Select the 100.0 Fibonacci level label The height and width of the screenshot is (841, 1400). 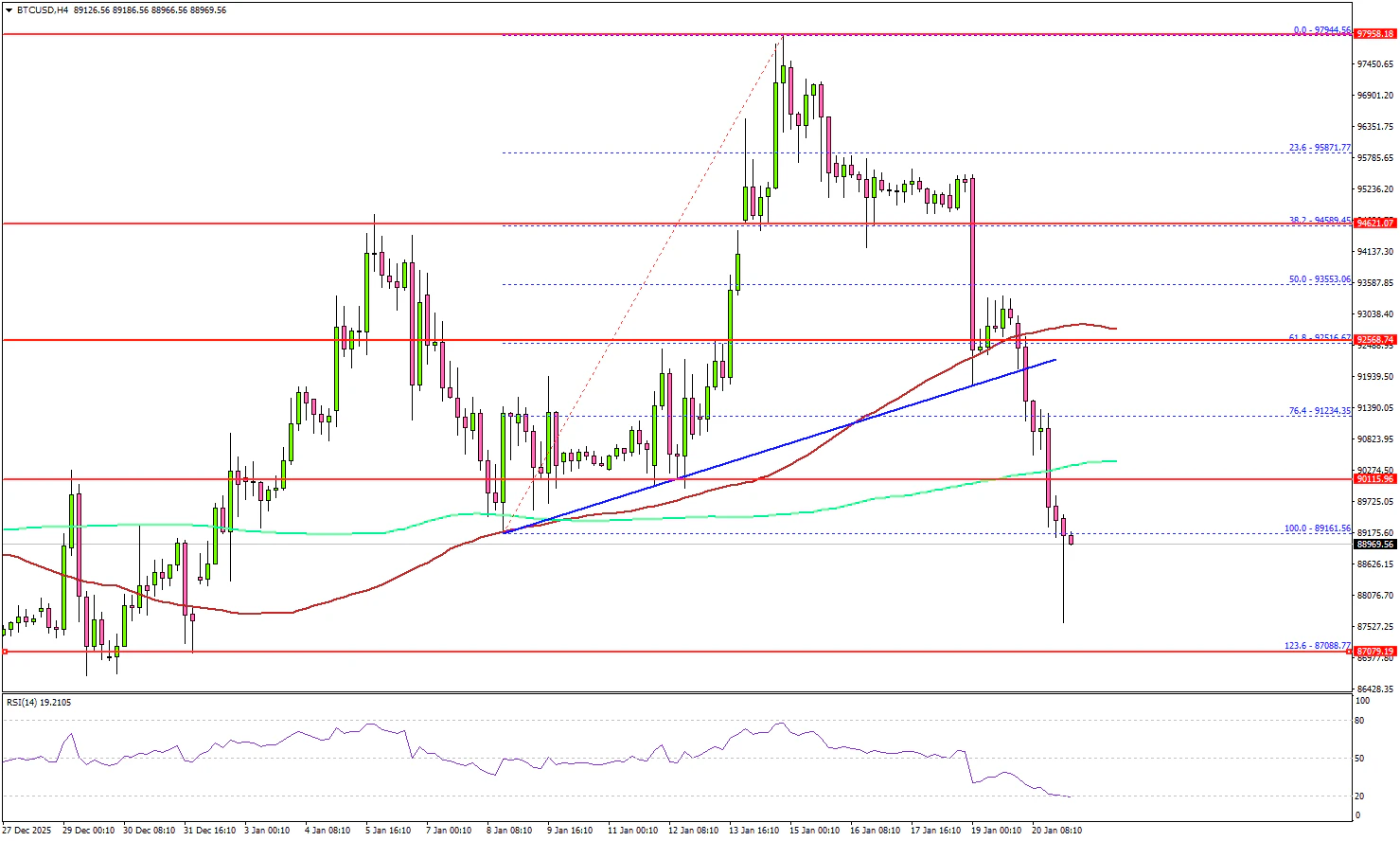tap(1317, 528)
